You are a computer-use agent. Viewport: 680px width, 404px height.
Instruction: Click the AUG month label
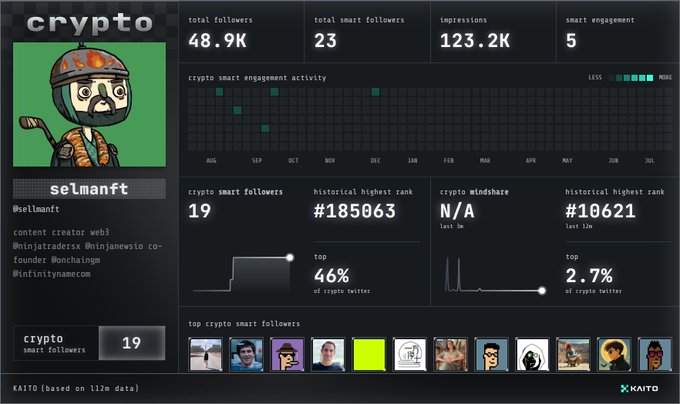tap(211, 160)
